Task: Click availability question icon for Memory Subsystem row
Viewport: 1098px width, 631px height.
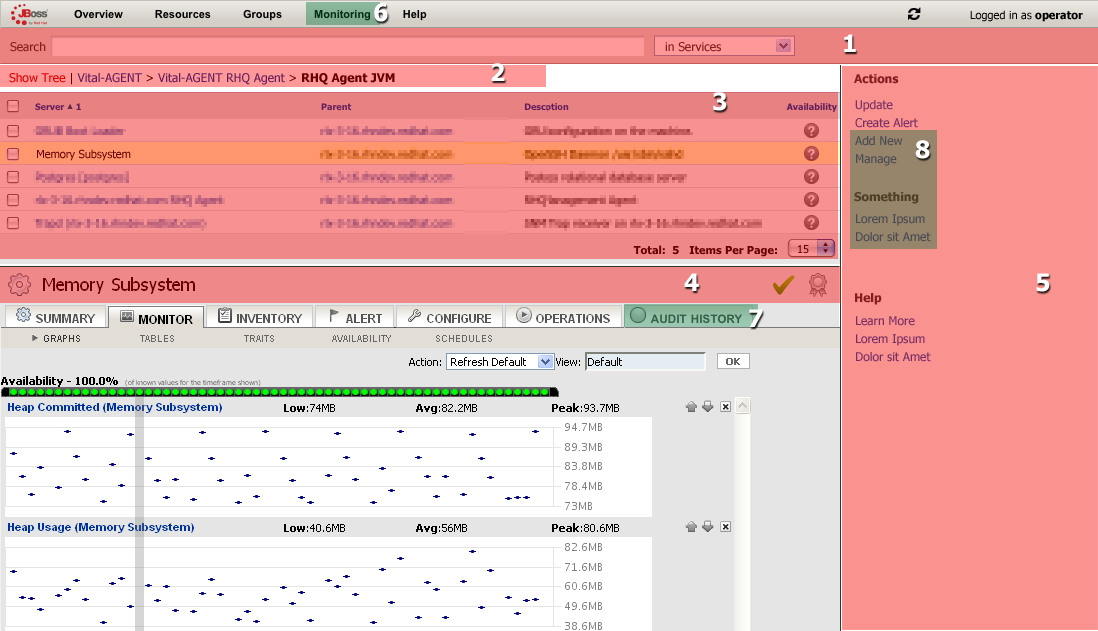Action: [x=811, y=154]
